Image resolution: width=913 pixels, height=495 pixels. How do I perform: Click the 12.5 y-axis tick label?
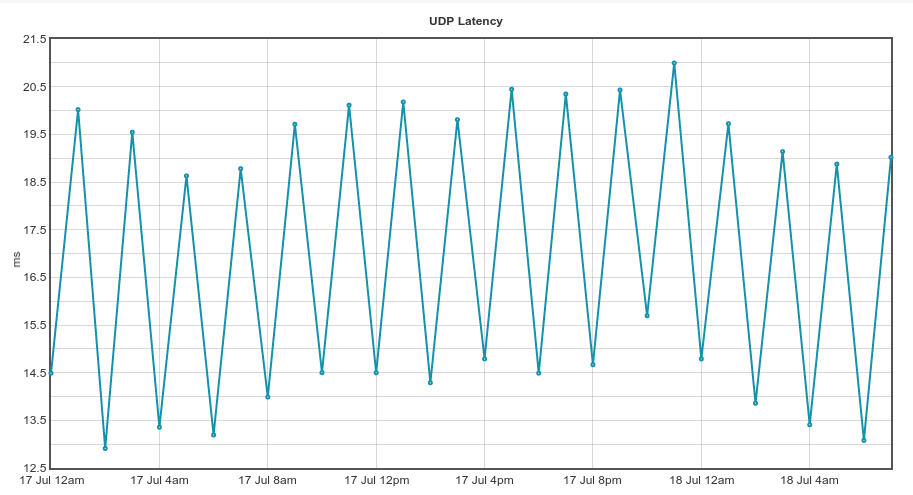pos(34,468)
